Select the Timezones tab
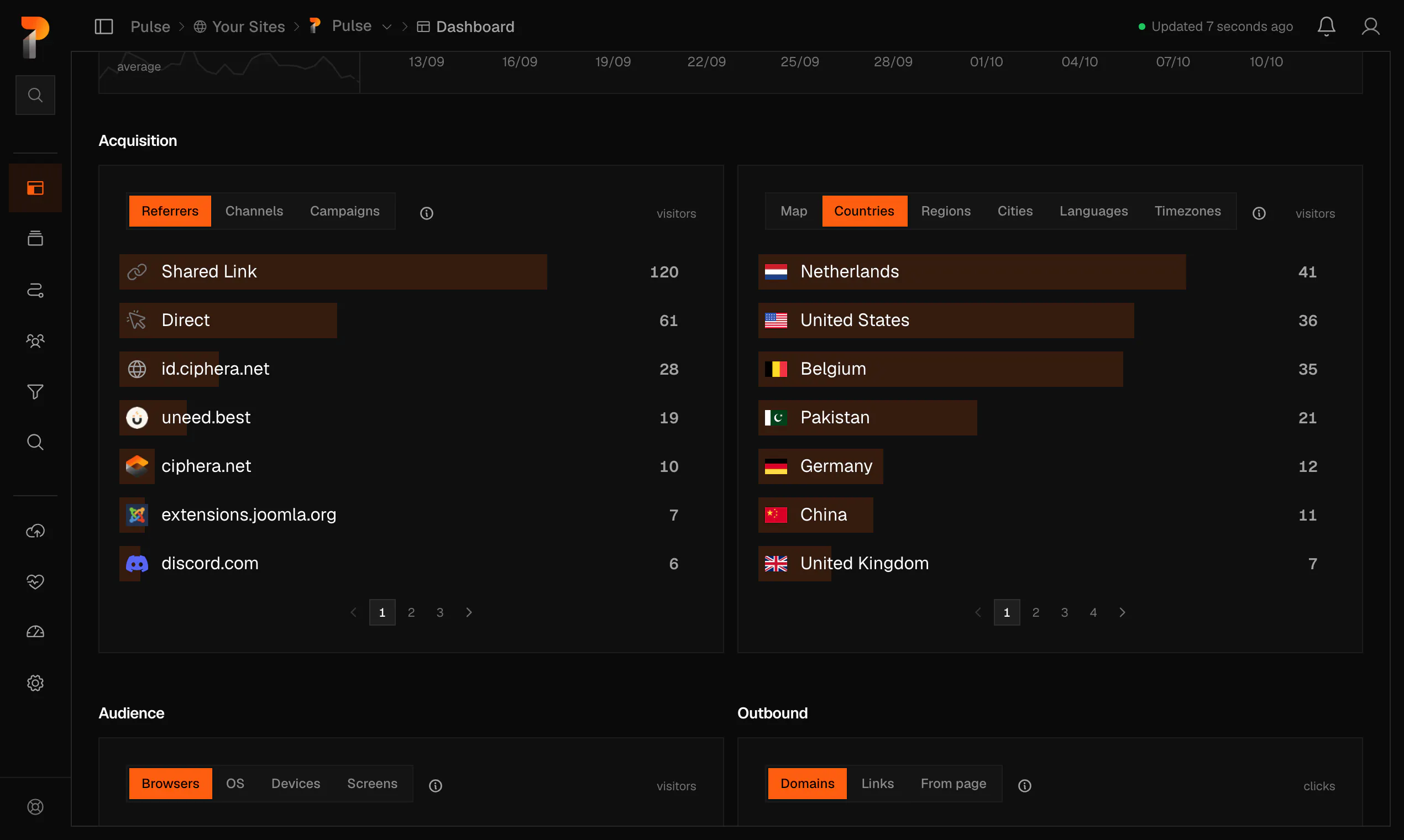This screenshot has width=1404, height=840. 1187,211
